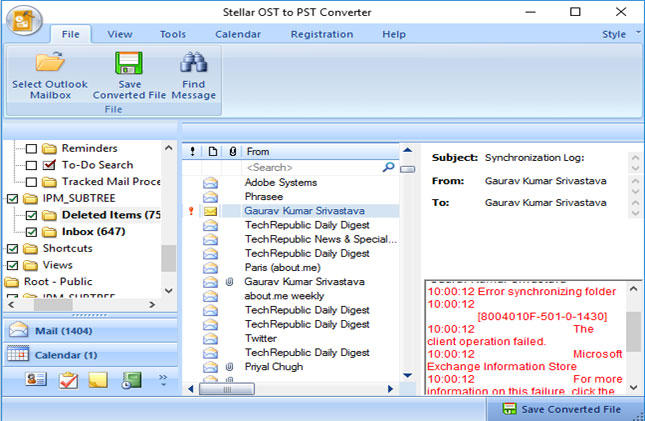Click folder tree scroll down arrow
Screen dimensions: 645x421
(x=169, y=291)
